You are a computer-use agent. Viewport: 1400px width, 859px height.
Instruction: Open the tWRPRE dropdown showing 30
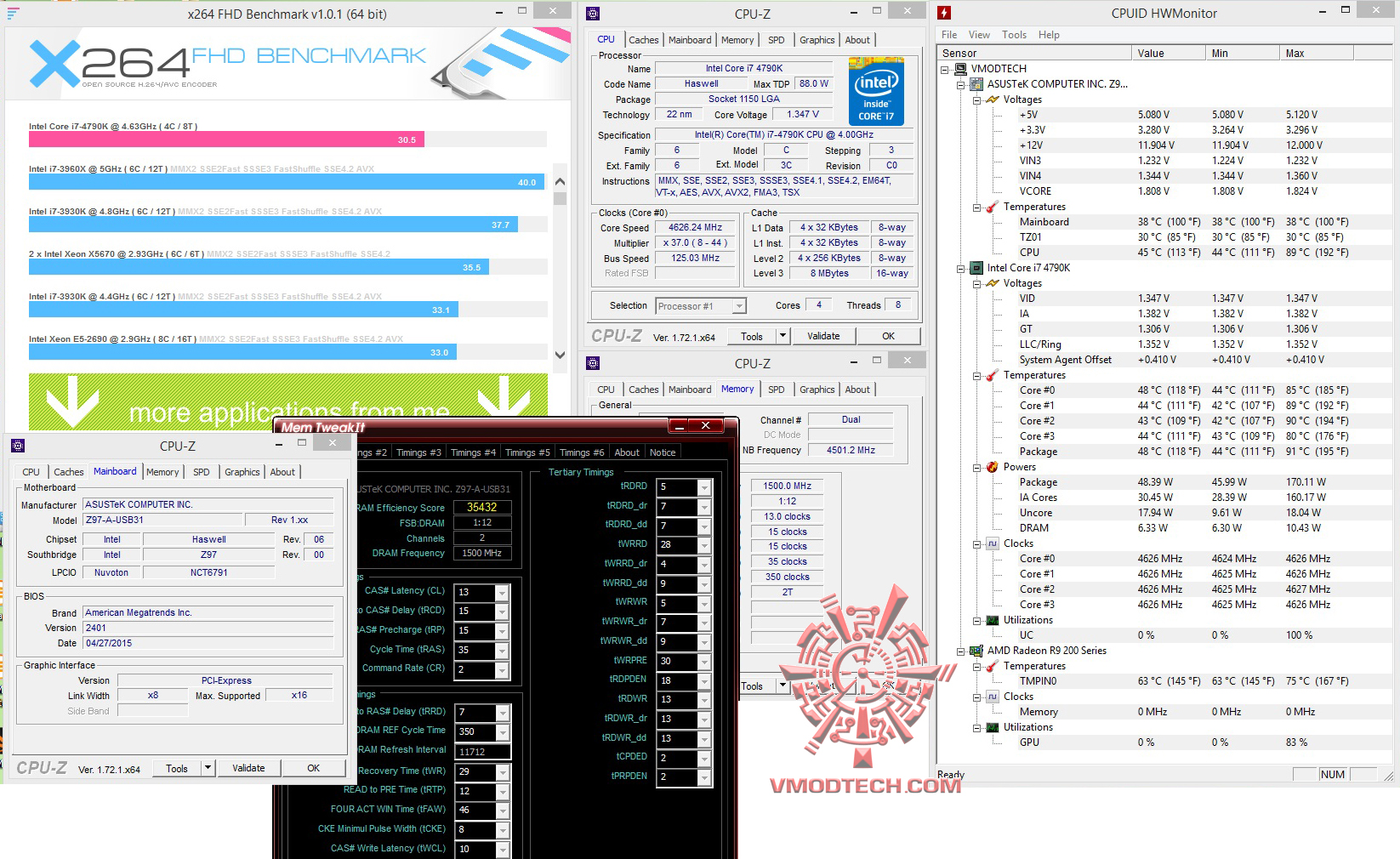[x=704, y=661]
